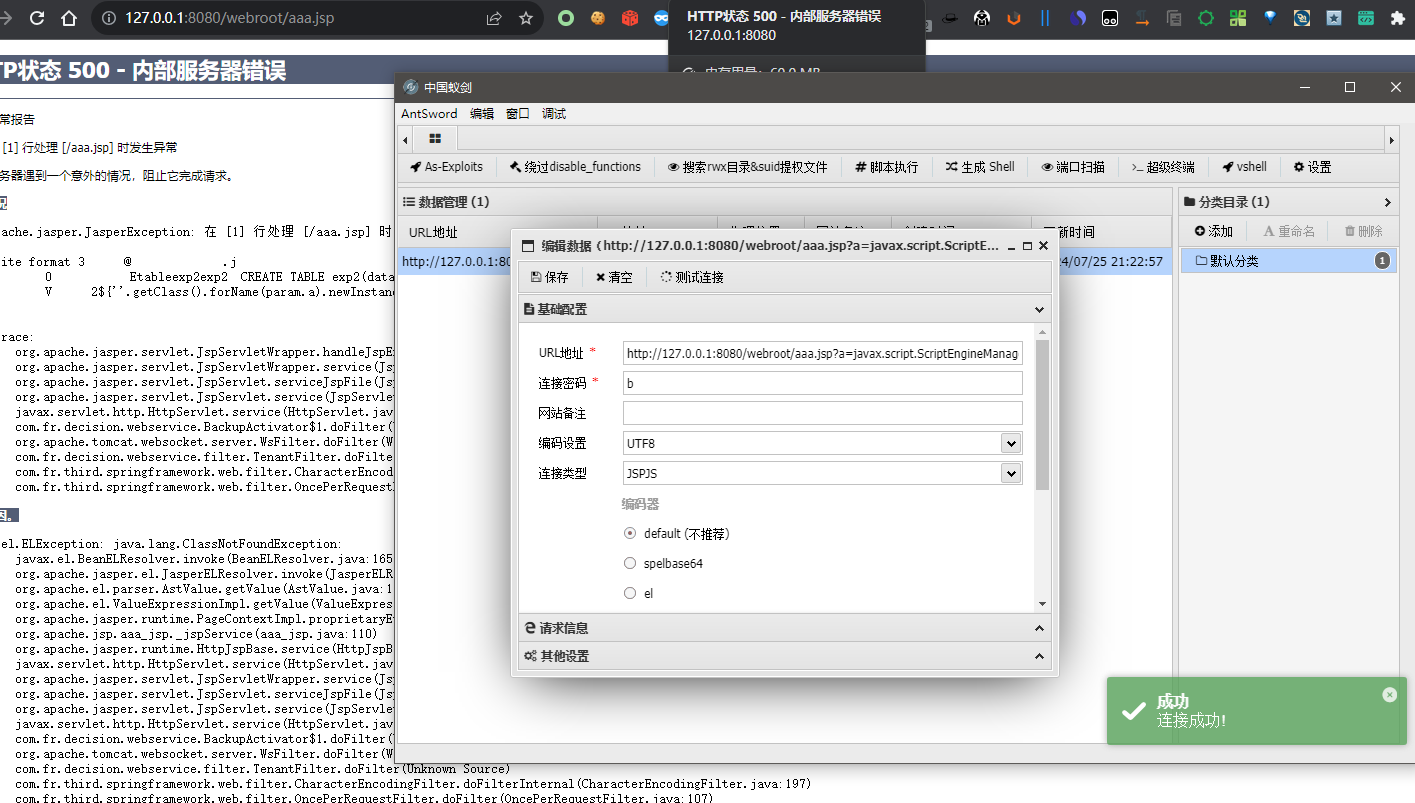Click the code brackets browser extension icon
Viewport: 1415px width, 803px height.
point(1366,18)
